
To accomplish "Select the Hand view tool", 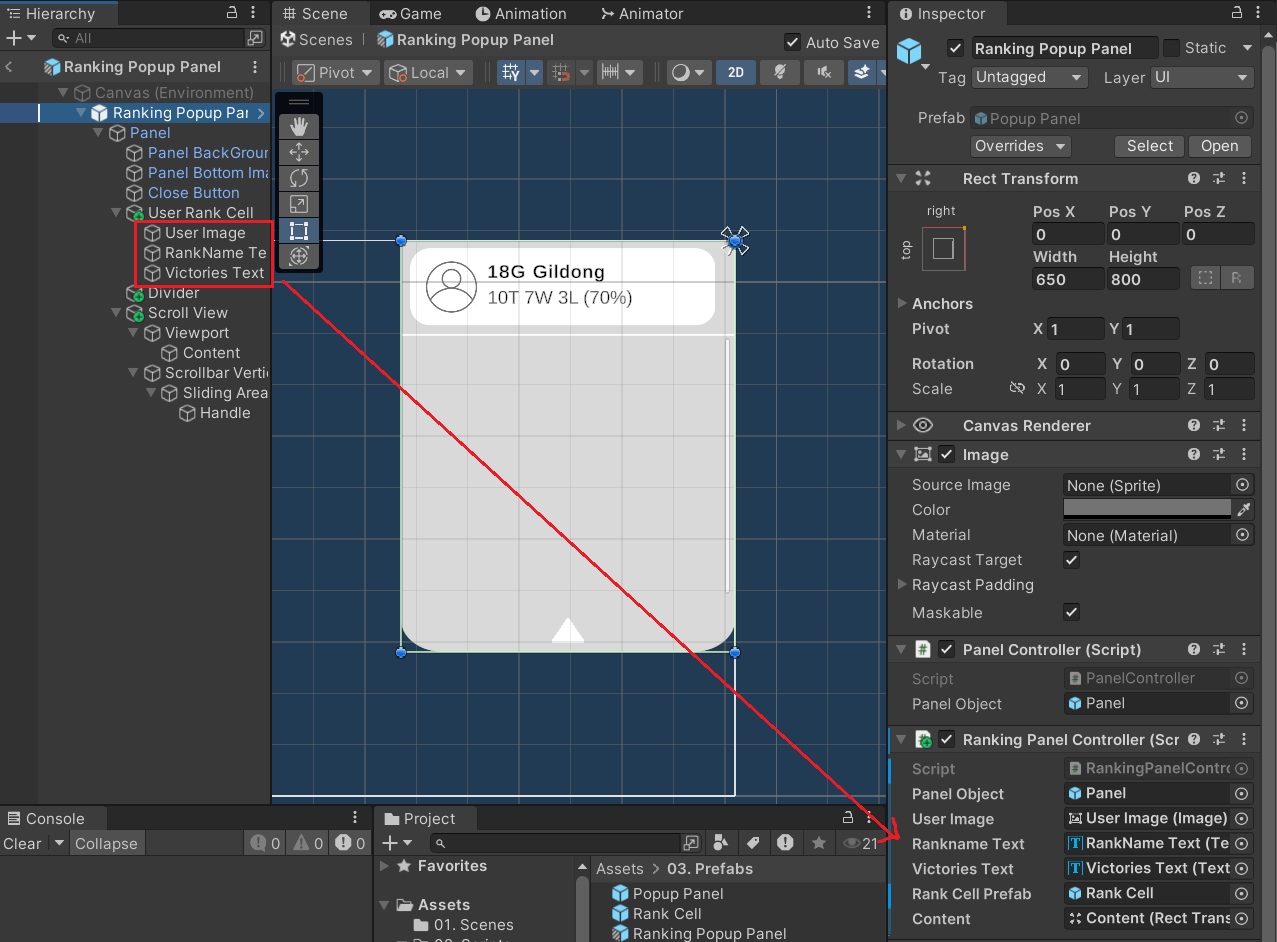I will click(x=298, y=126).
